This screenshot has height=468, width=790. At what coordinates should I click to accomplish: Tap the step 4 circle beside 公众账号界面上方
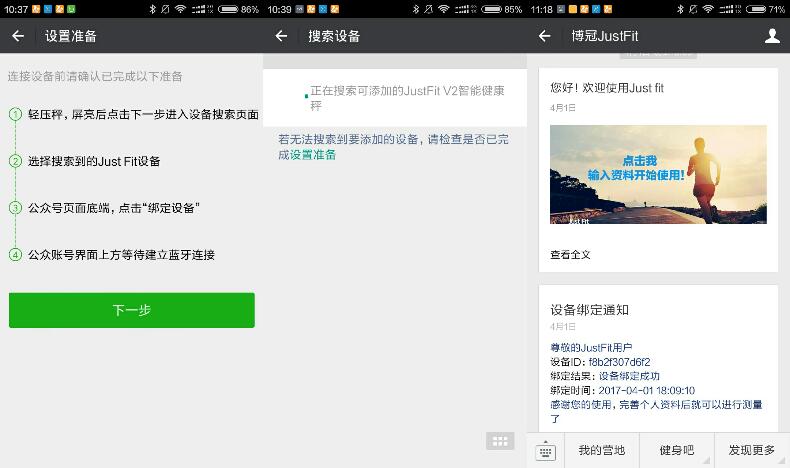[x=15, y=254]
